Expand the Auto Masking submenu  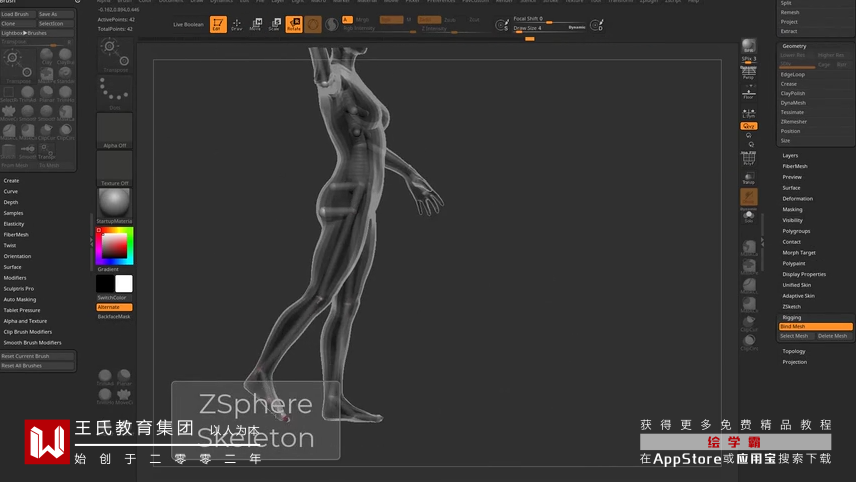coord(20,300)
